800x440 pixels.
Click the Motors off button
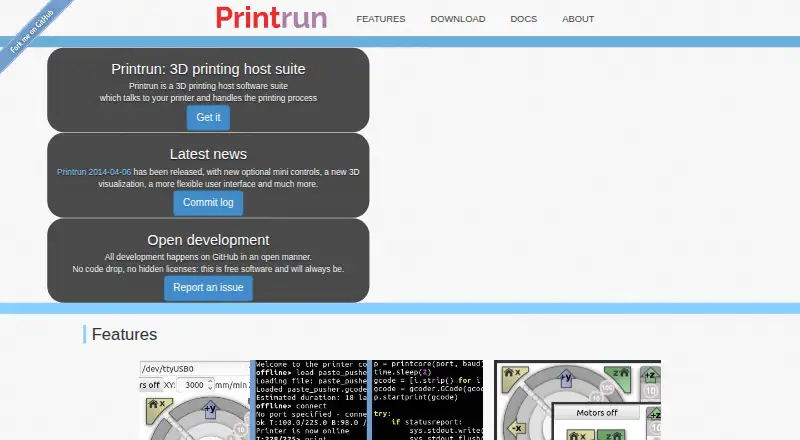point(596,412)
